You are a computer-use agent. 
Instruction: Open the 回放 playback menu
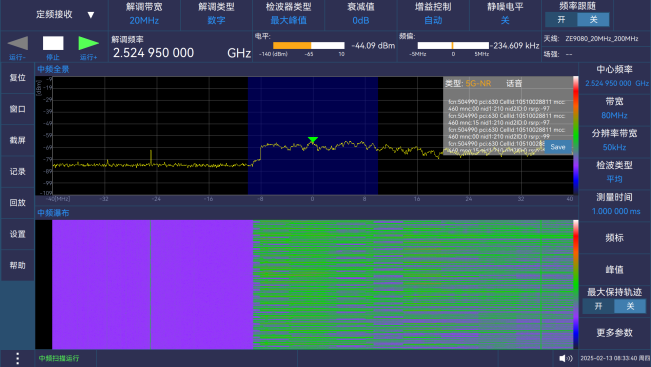pos(17,203)
